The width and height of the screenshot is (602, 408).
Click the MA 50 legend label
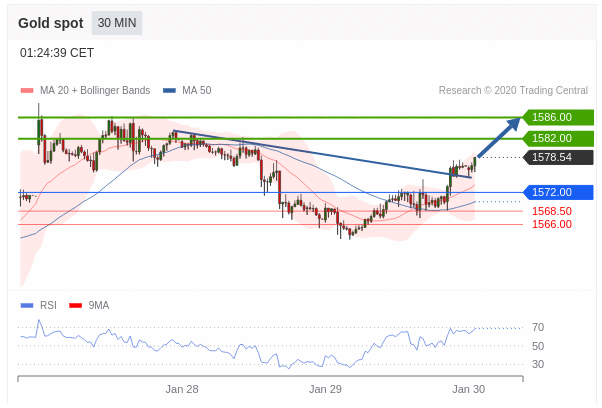tap(197, 91)
